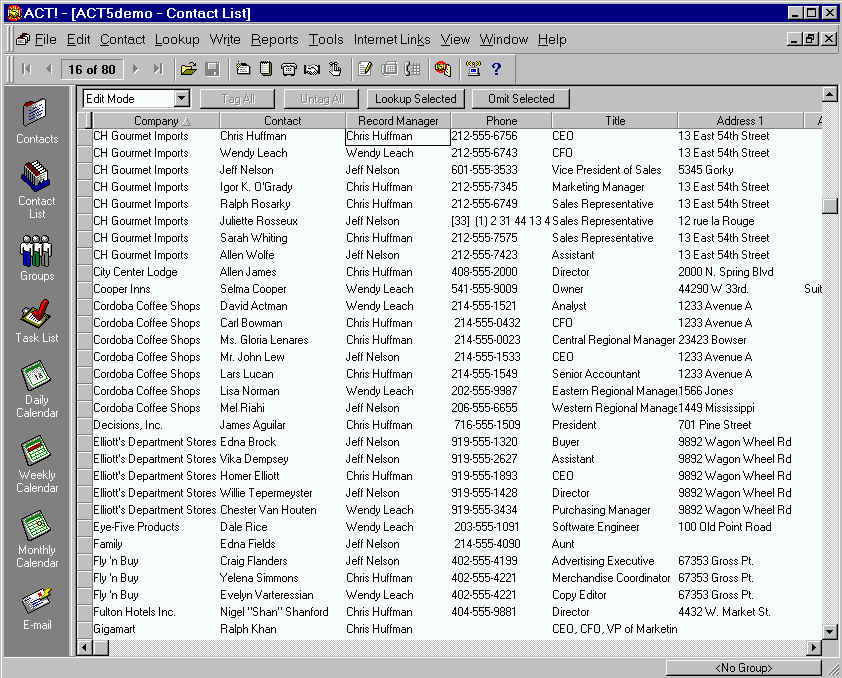Go to the previous contact record
The height and width of the screenshot is (678, 842).
[x=49, y=69]
